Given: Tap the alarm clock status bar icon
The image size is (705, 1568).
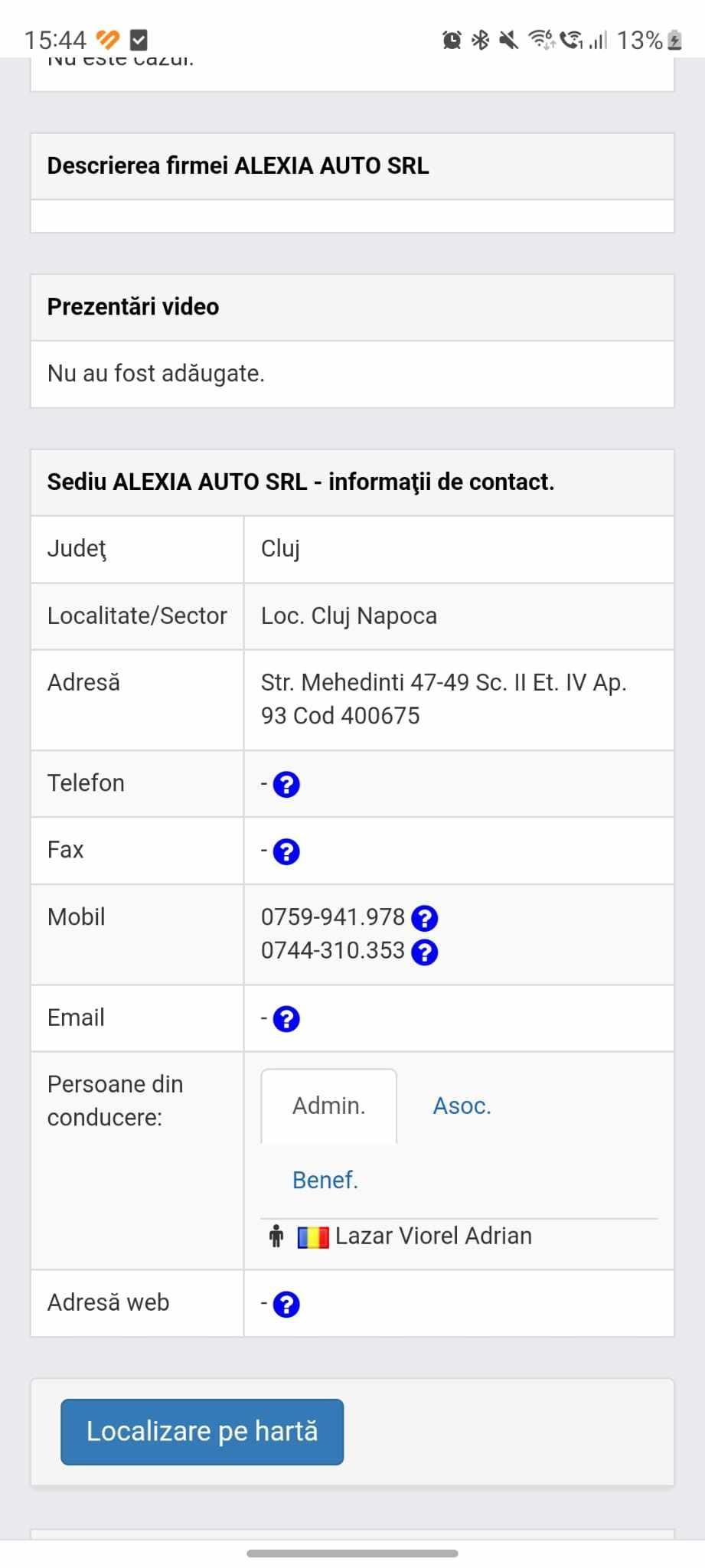Looking at the screenshot, I should coord(452,40).
